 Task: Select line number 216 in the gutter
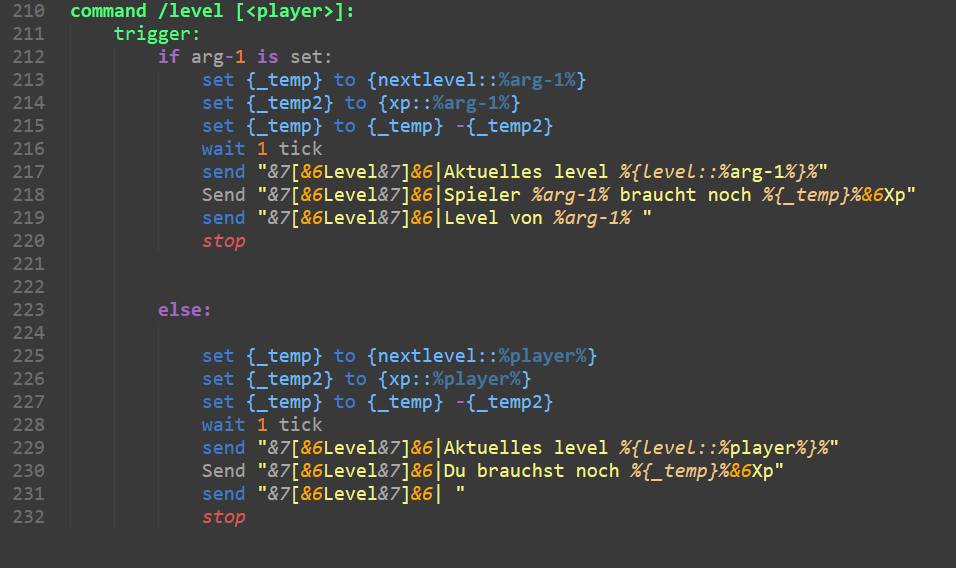pos(28,149)
